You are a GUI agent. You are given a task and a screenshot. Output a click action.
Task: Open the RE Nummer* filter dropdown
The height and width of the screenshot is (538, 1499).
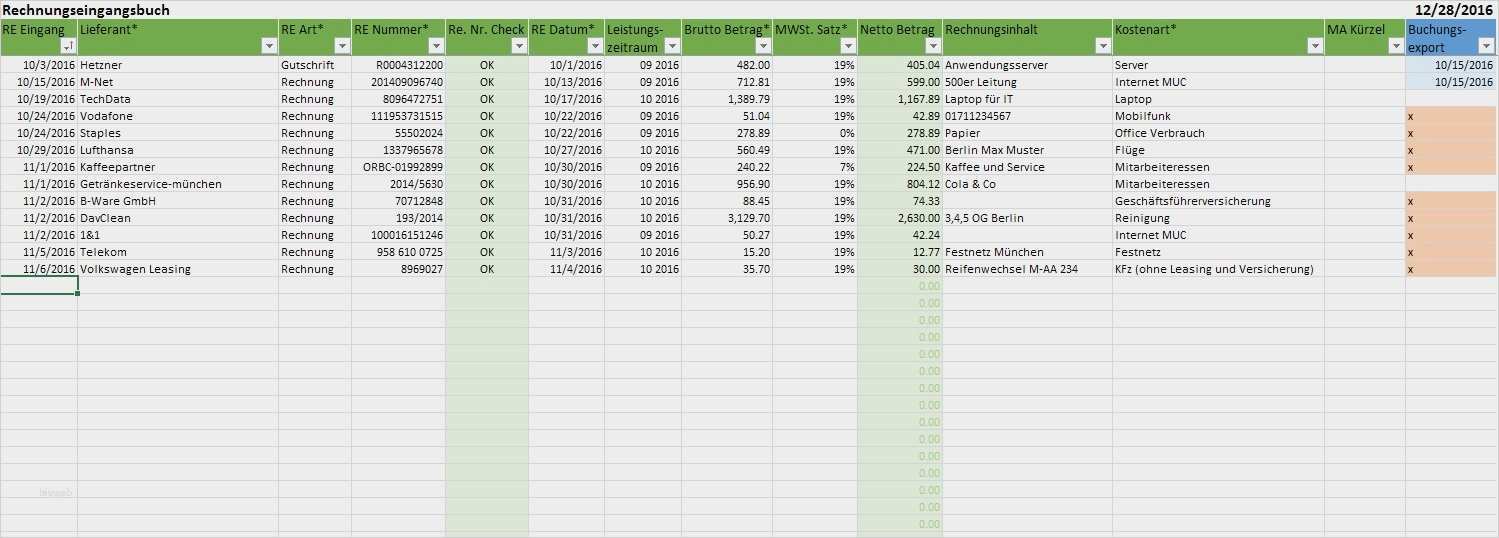tap(436, 46)
